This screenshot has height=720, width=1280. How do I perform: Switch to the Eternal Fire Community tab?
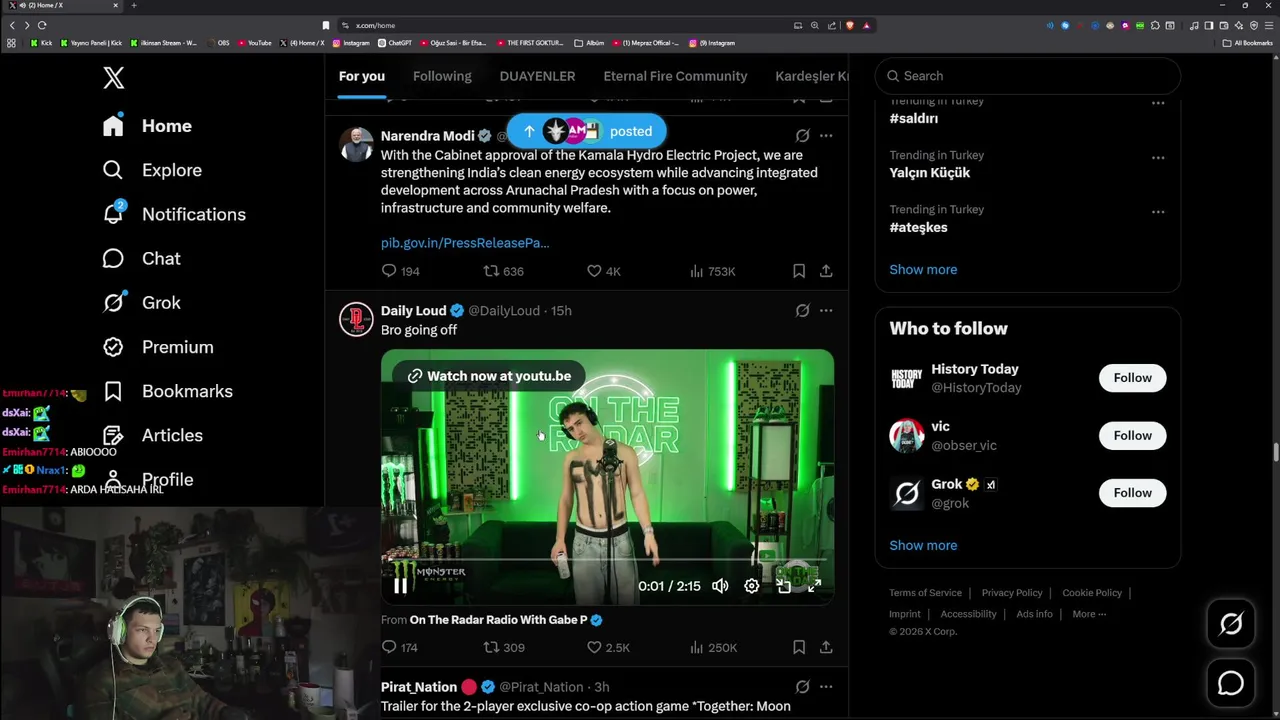(x=675, y=76)
